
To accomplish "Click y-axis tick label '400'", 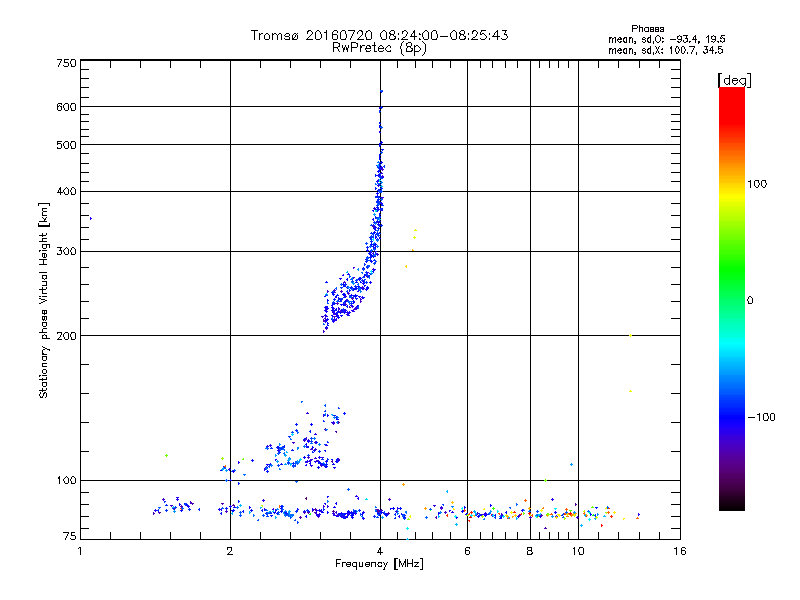I will 66,191.
